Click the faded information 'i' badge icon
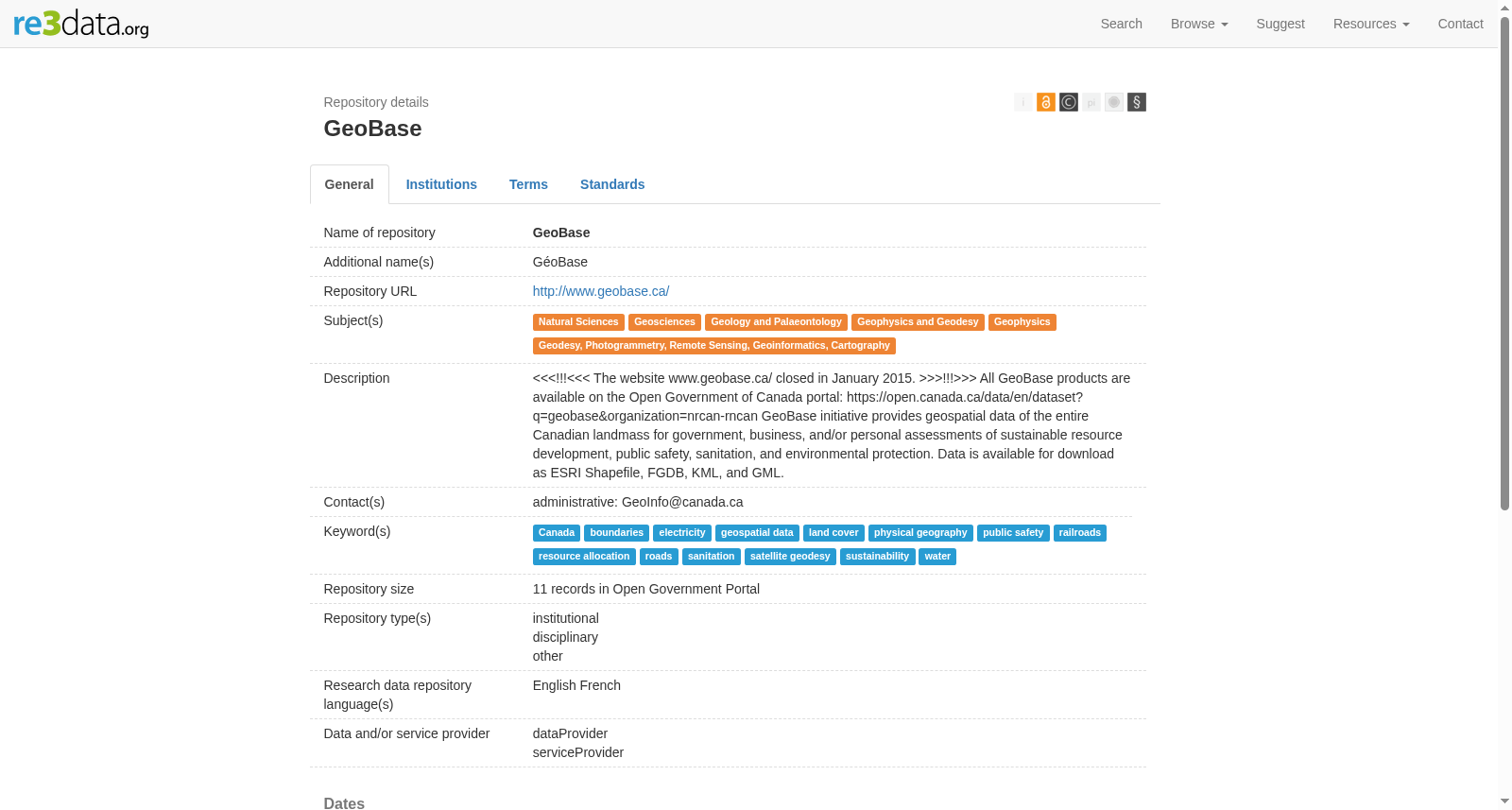 1023,102
